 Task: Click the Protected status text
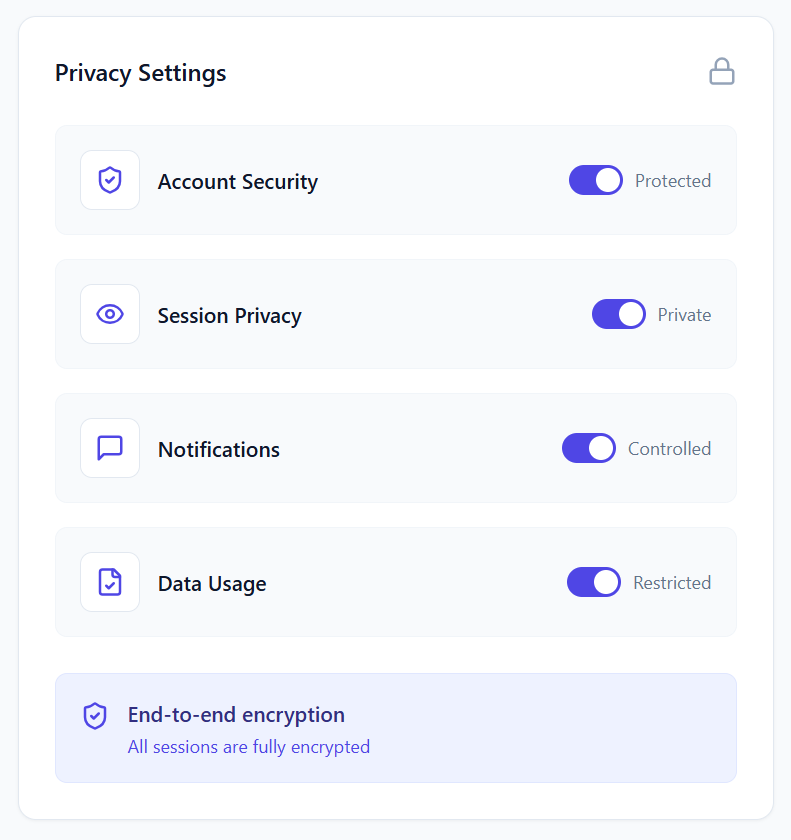coord(673,181)
